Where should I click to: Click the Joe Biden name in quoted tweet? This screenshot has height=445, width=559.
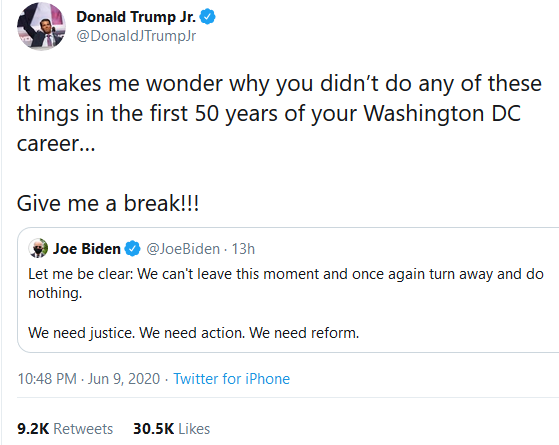tap(87, 249)
